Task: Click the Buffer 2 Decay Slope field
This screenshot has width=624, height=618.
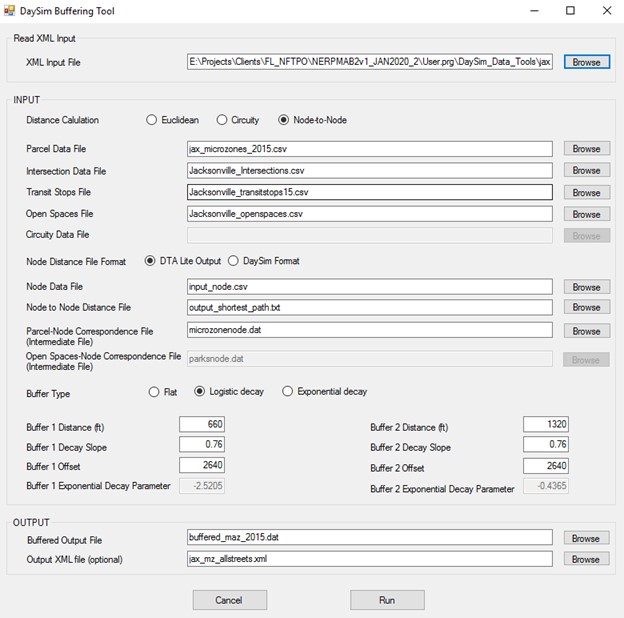Action: 546,445
